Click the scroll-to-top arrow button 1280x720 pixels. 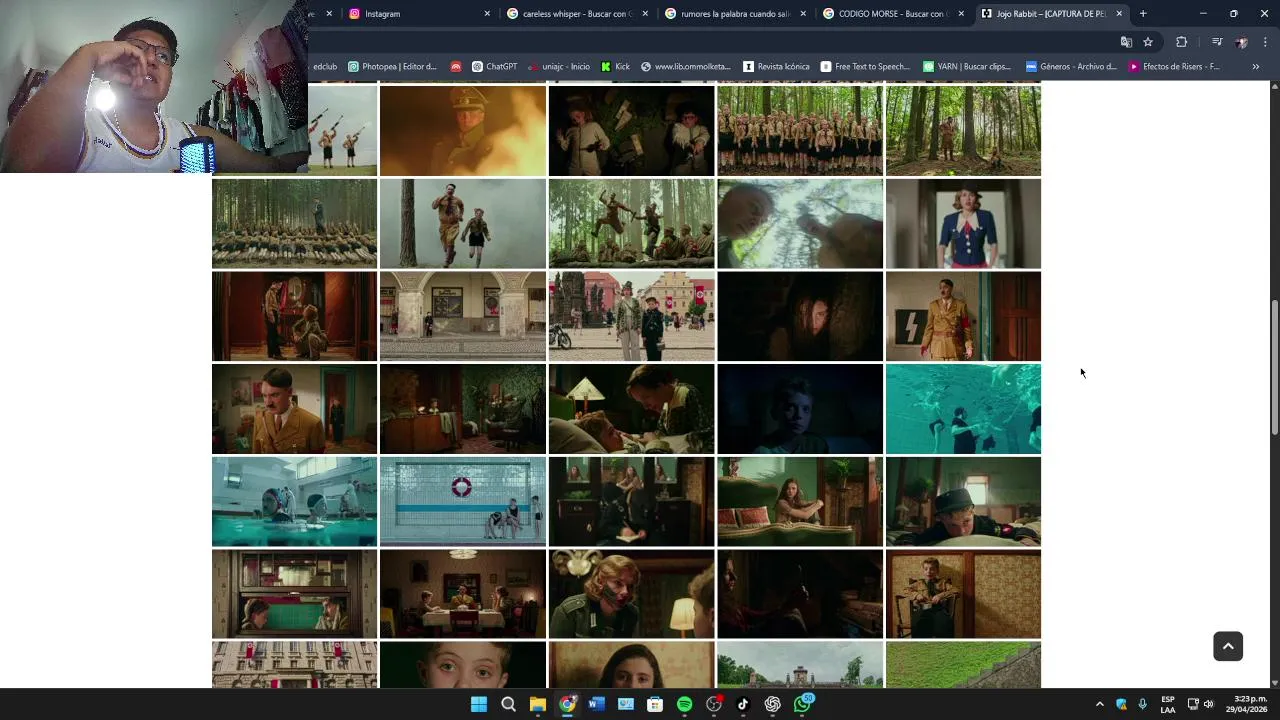tap(1228, 646)
